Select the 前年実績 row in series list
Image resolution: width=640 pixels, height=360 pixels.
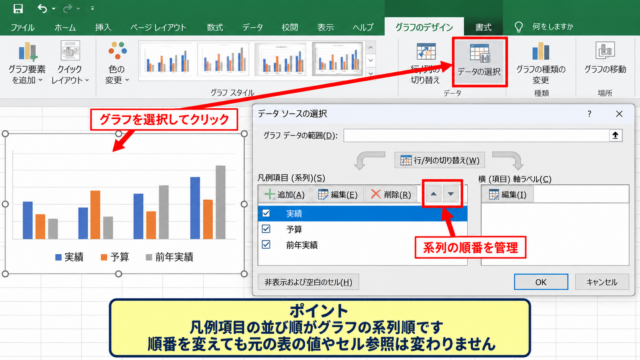[x=363, y=244]
